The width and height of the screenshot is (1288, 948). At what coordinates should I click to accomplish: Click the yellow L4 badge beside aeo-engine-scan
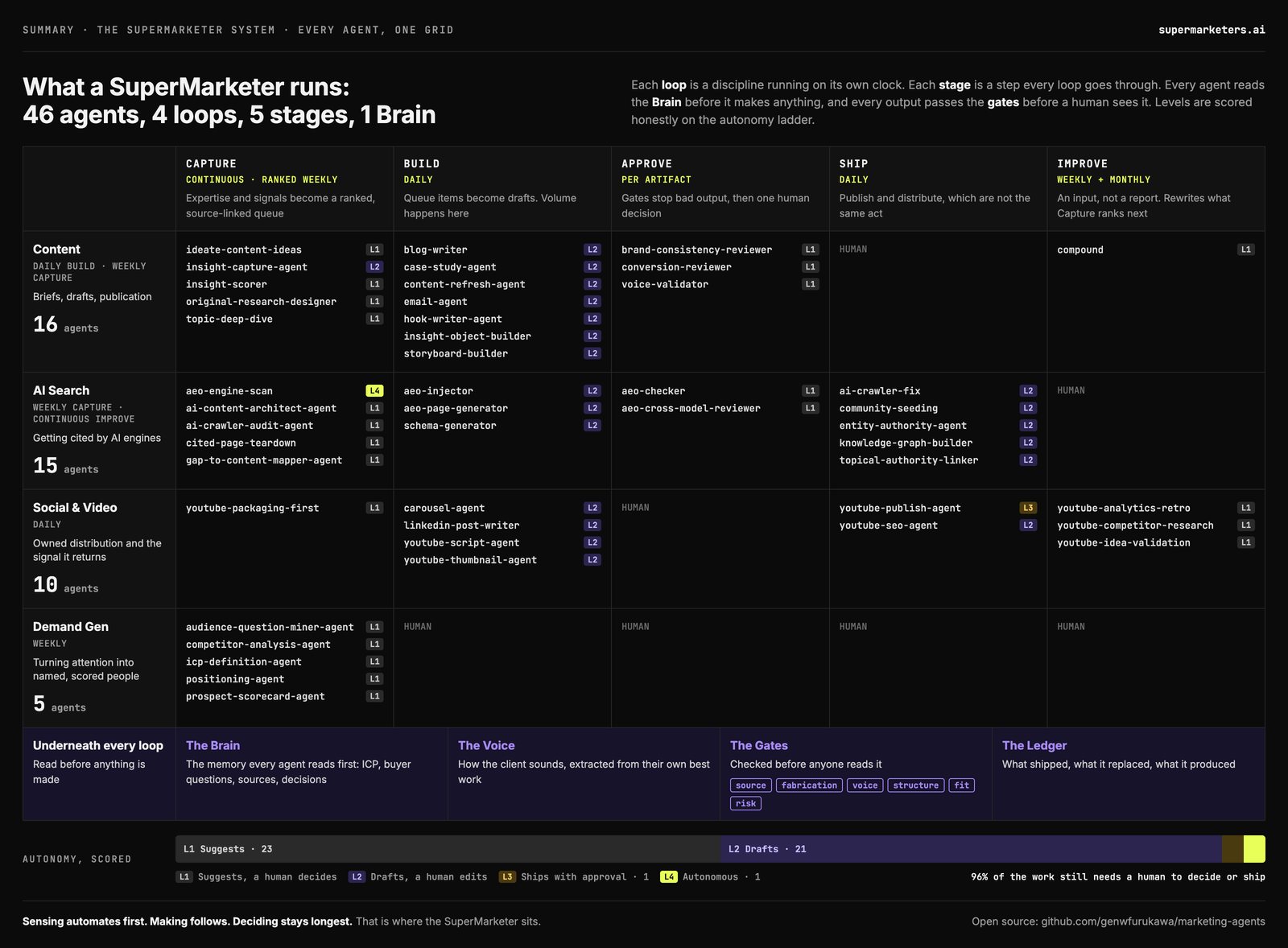point(374,391)
